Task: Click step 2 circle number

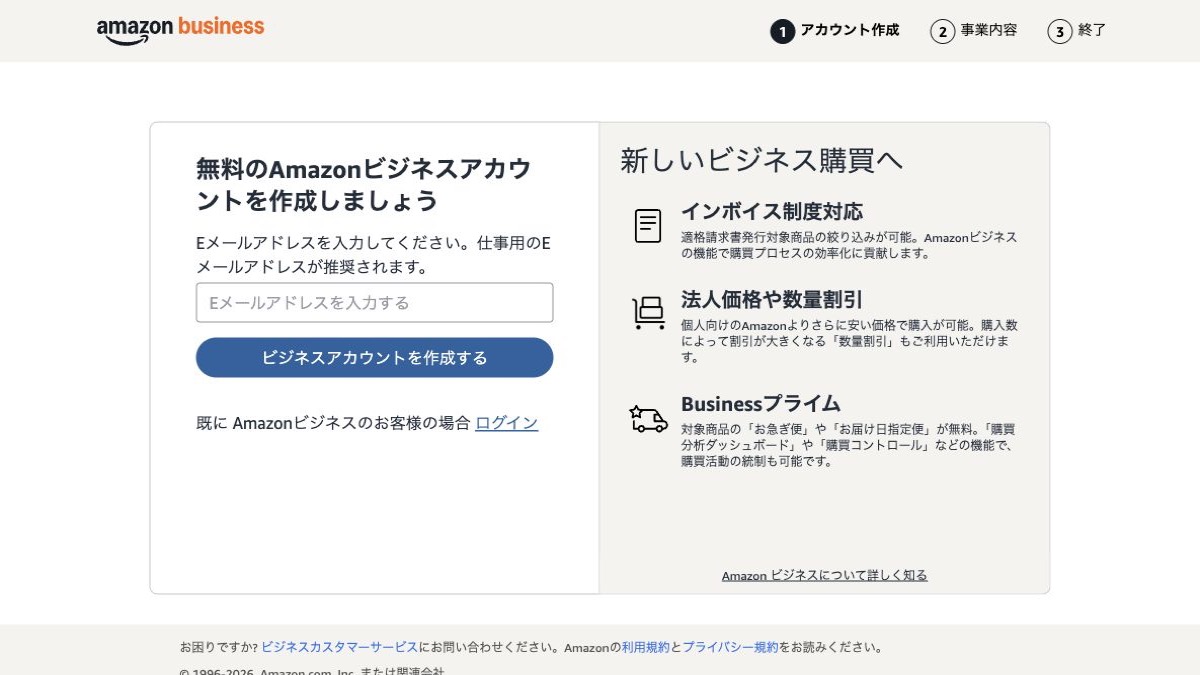Action: click(x=942, y=31)
